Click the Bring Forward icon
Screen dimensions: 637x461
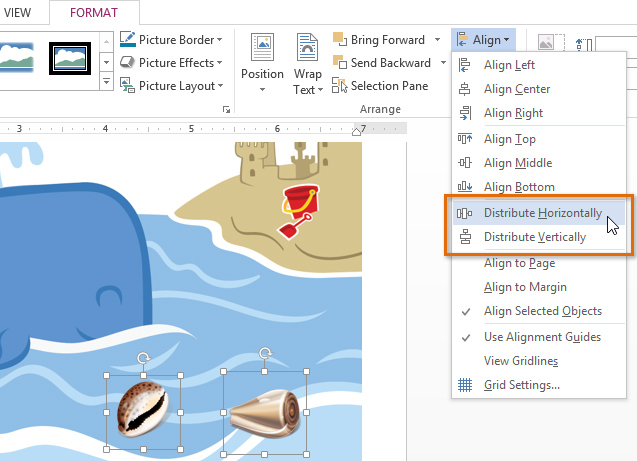pyautogui.click(x=340, y=39)
